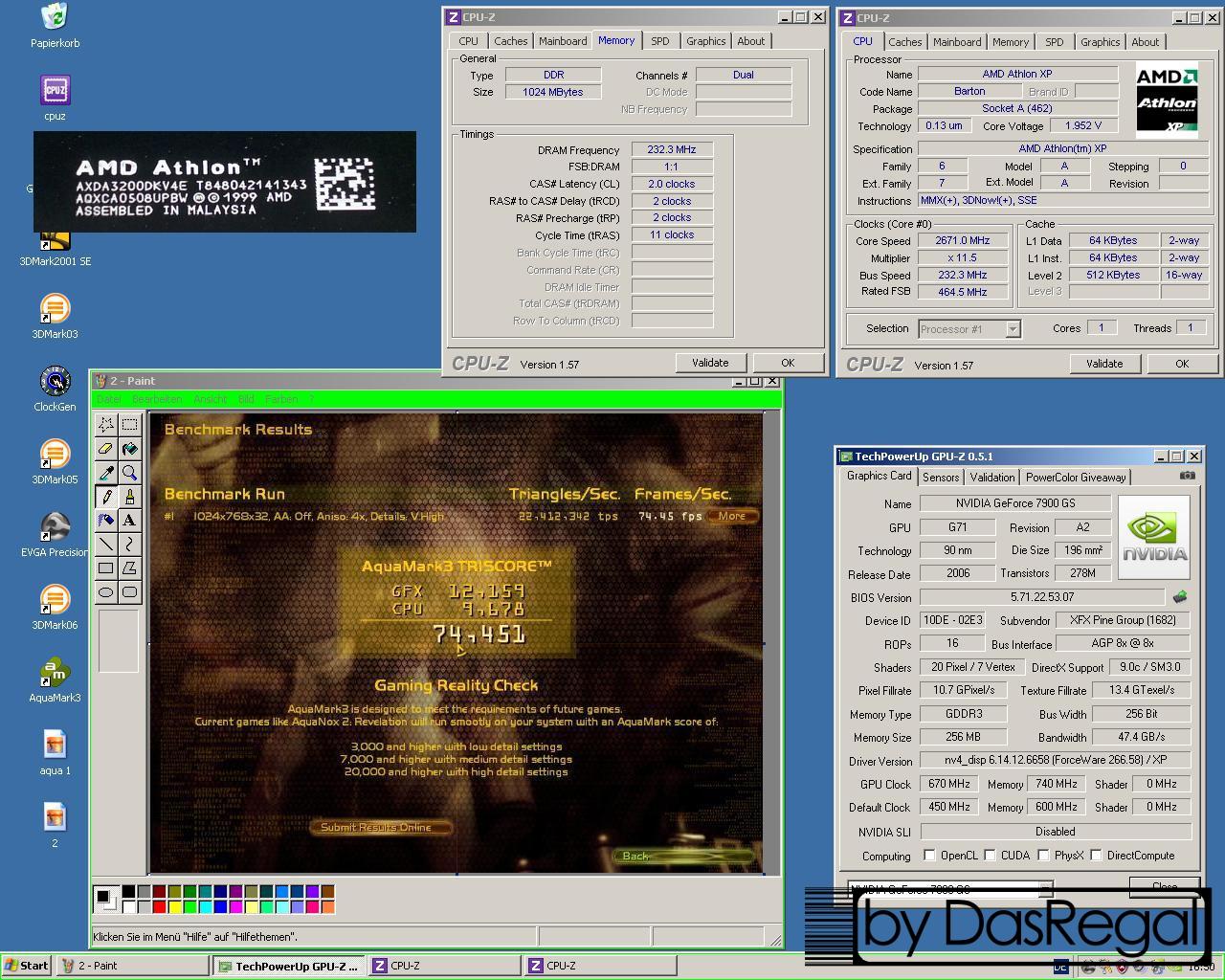Open the Datei menu in Paint
Screen dimensions: 1225x980
pos(109,399)
